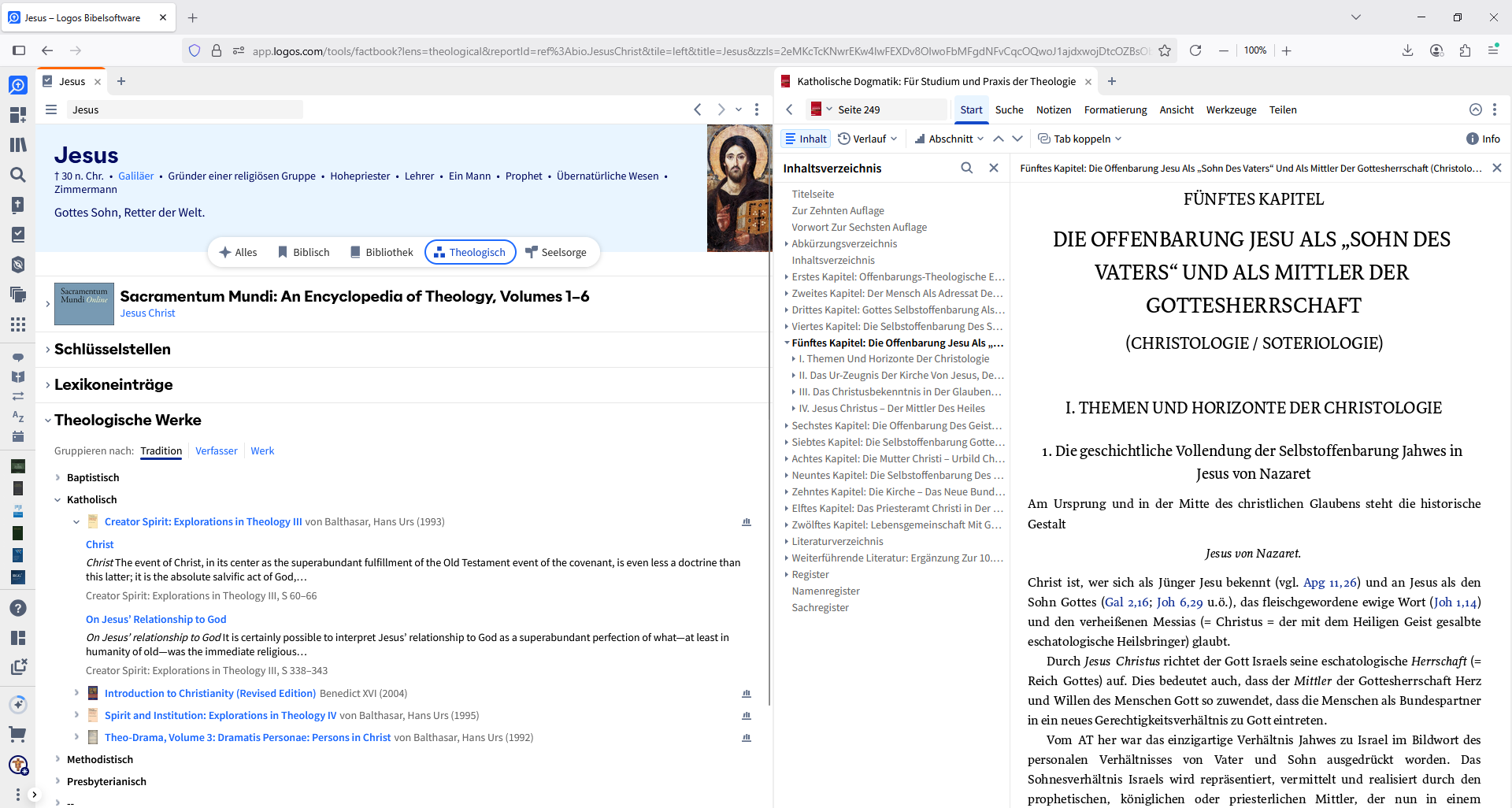Add a new tab next to Jesus panel

point(121,81)
